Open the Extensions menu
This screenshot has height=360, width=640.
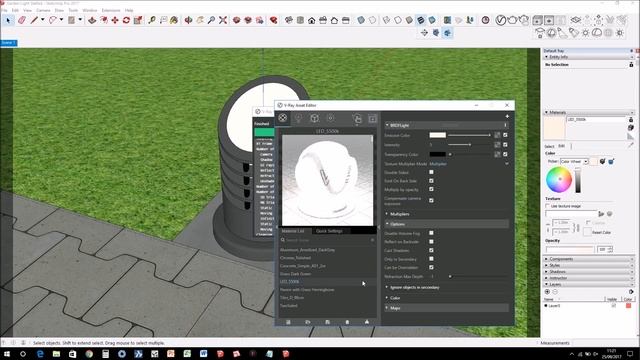[x=111, y=10]
